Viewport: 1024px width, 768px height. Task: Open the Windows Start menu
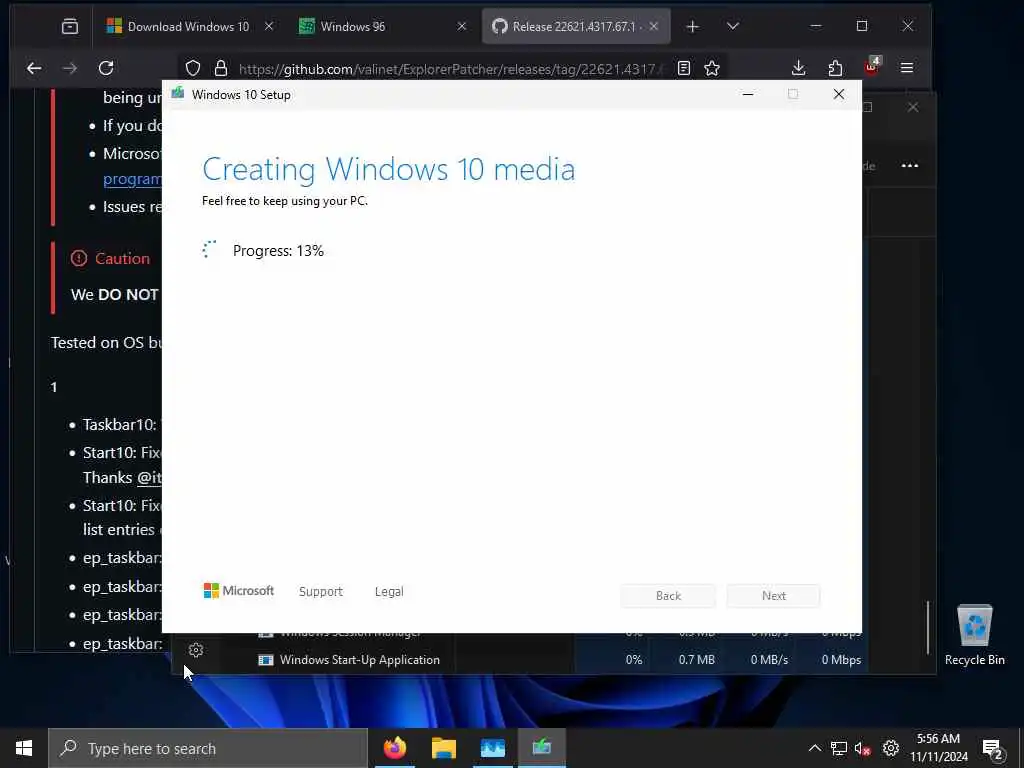tap(24, 748)
